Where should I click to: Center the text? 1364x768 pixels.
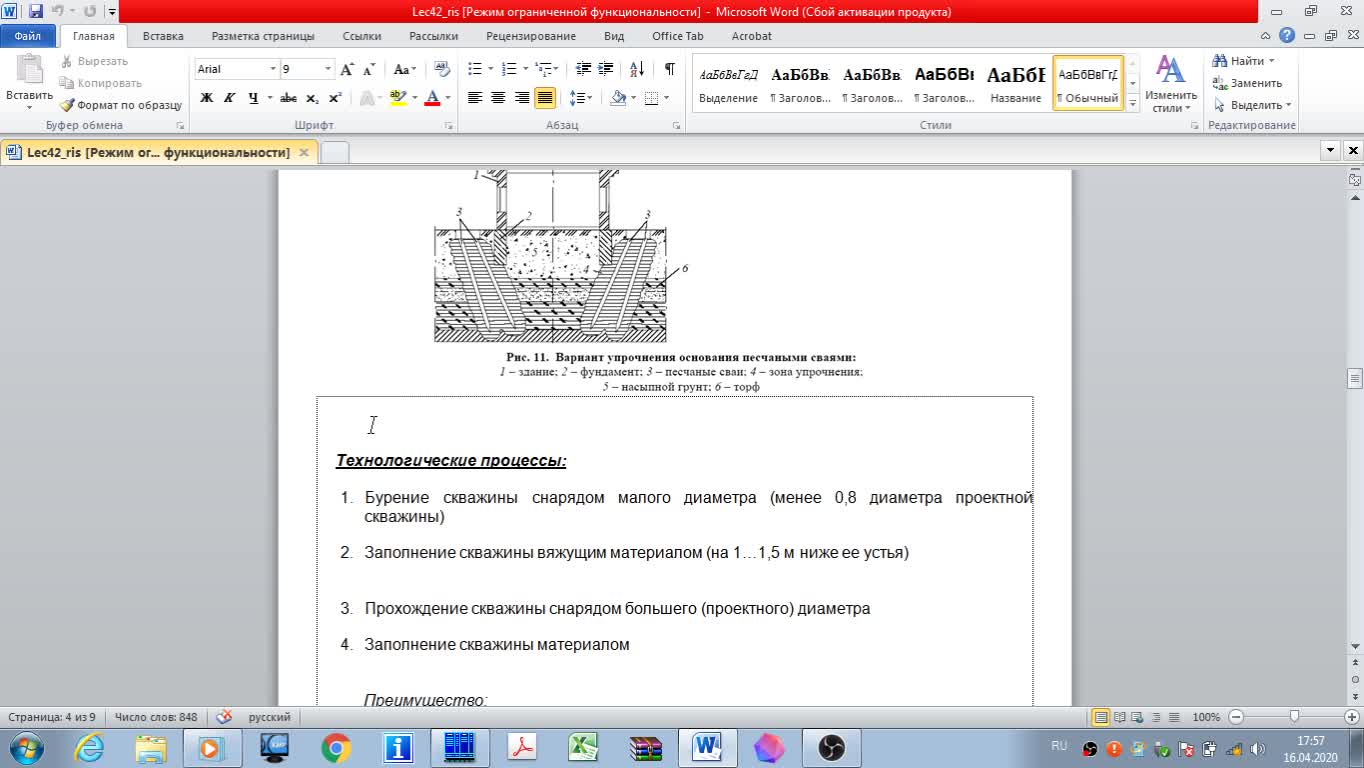498,98
